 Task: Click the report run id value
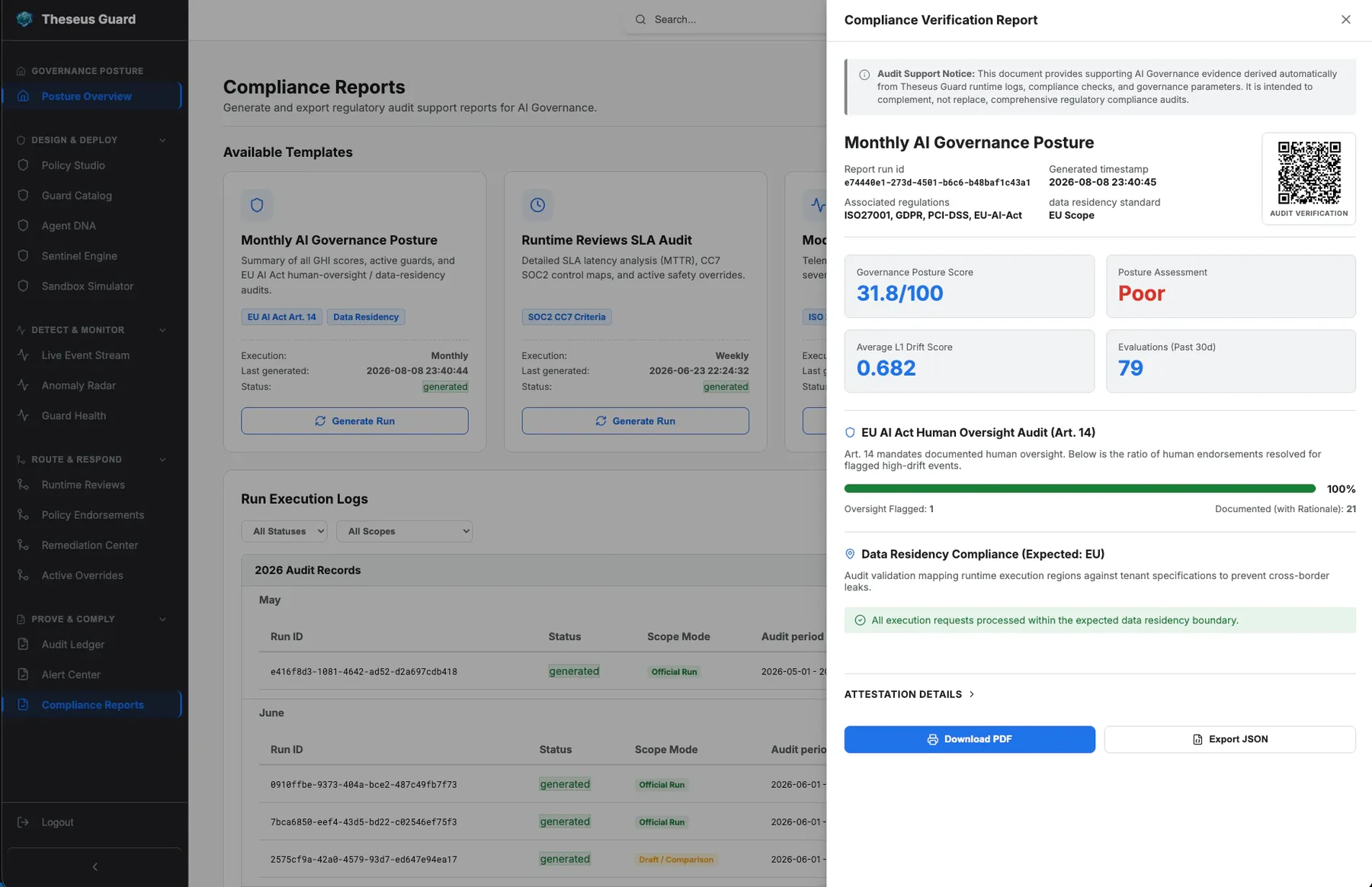click(x=937, y=183)
